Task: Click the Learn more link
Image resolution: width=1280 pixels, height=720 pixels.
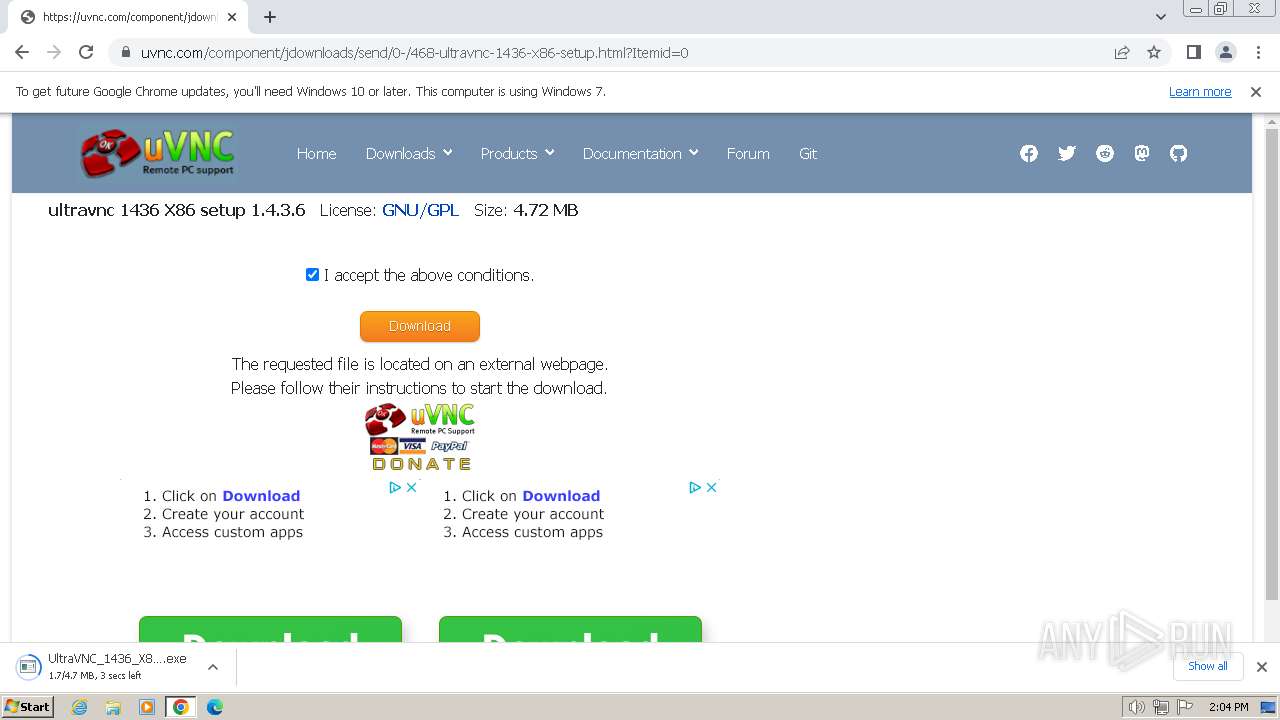Action: tap(1200, 91)
